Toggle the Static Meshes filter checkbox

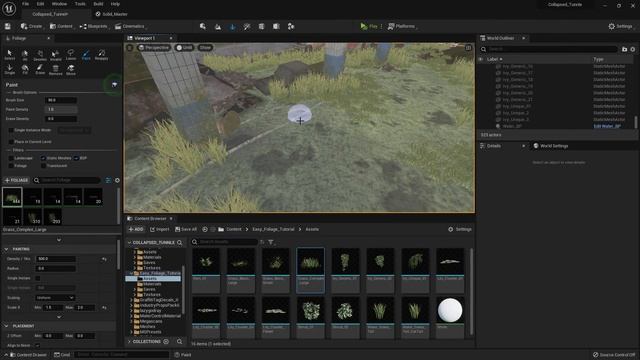(x=43, y=158)
